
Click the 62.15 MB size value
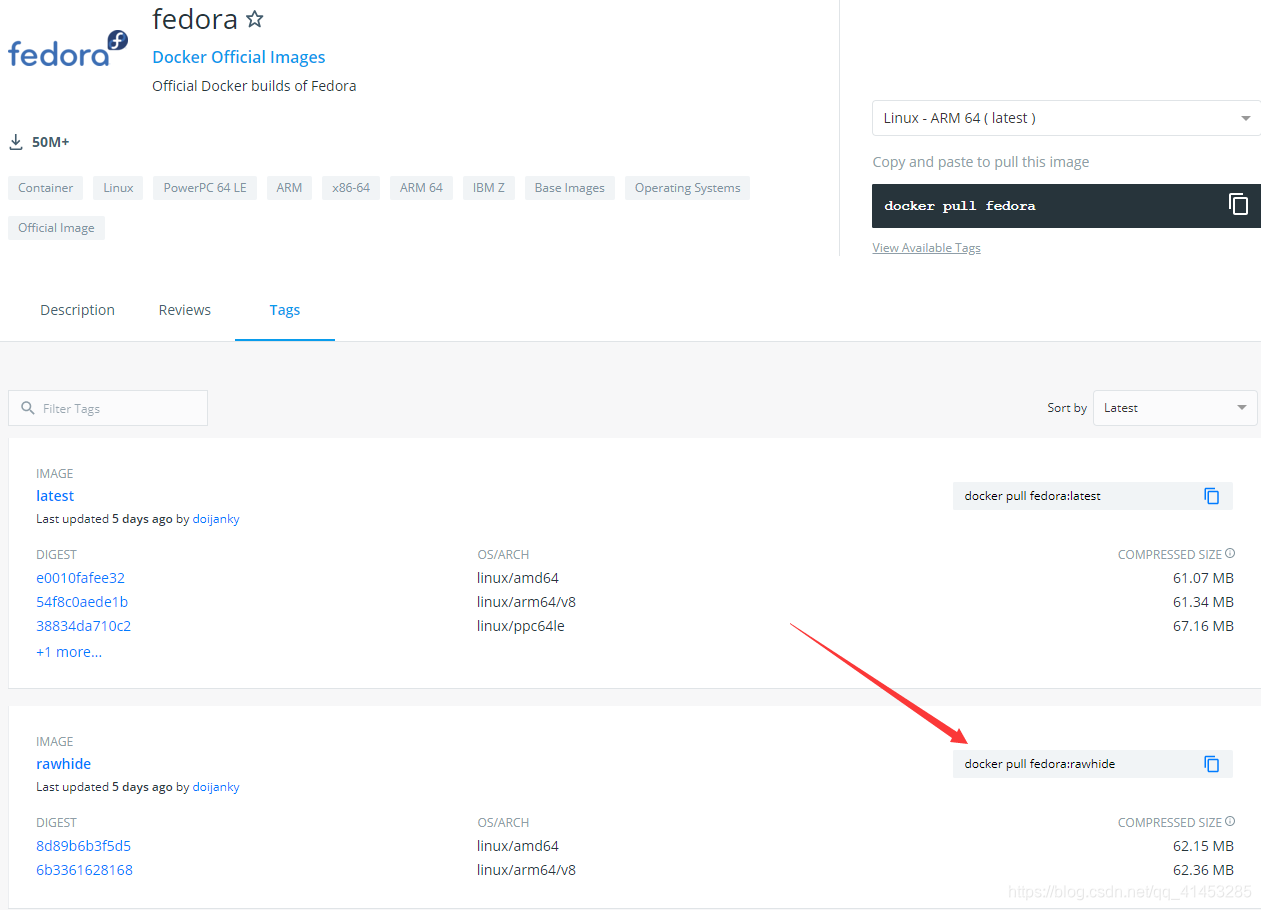1203,846
